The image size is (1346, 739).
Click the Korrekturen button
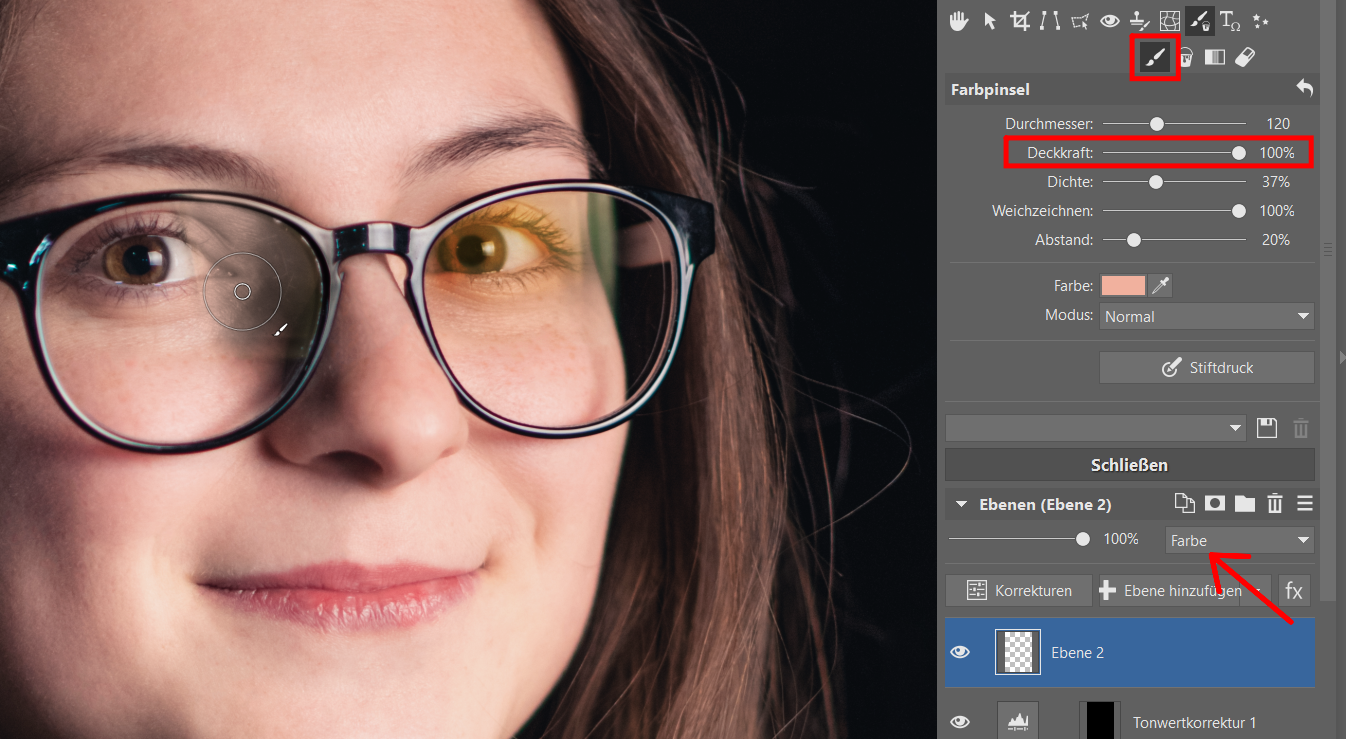1019,590
